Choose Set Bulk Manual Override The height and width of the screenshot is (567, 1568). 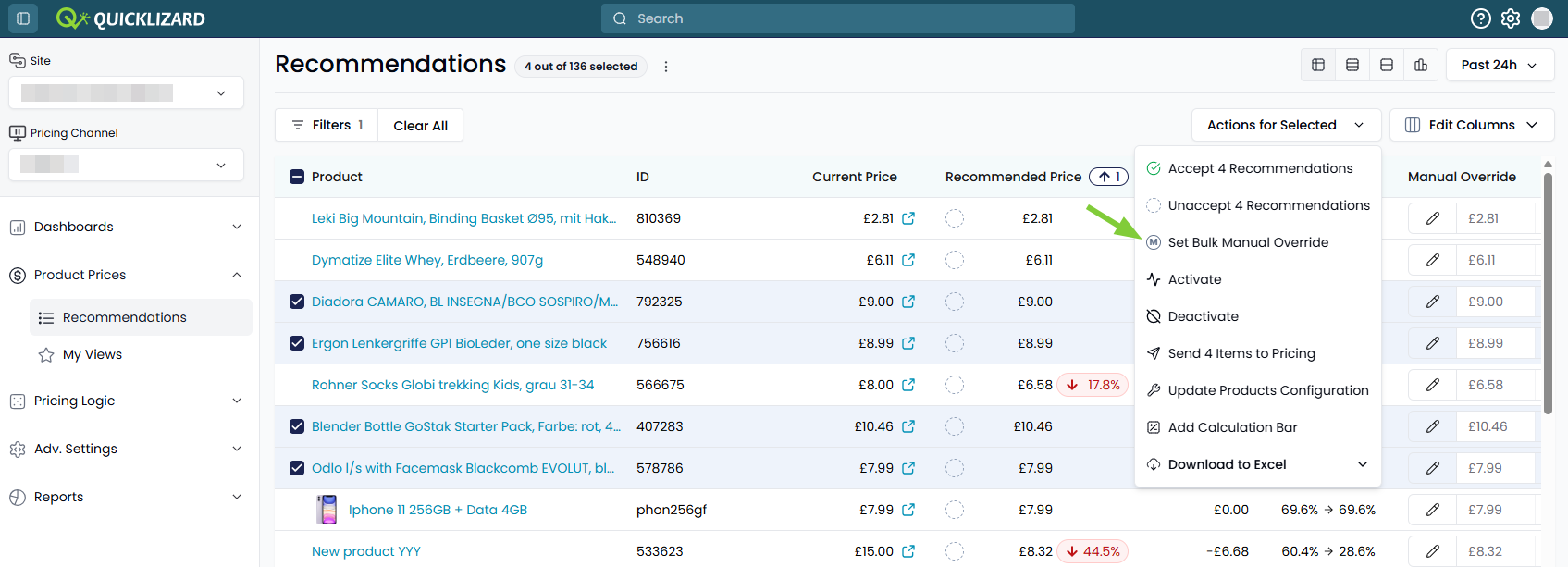tap(1248, 242)
